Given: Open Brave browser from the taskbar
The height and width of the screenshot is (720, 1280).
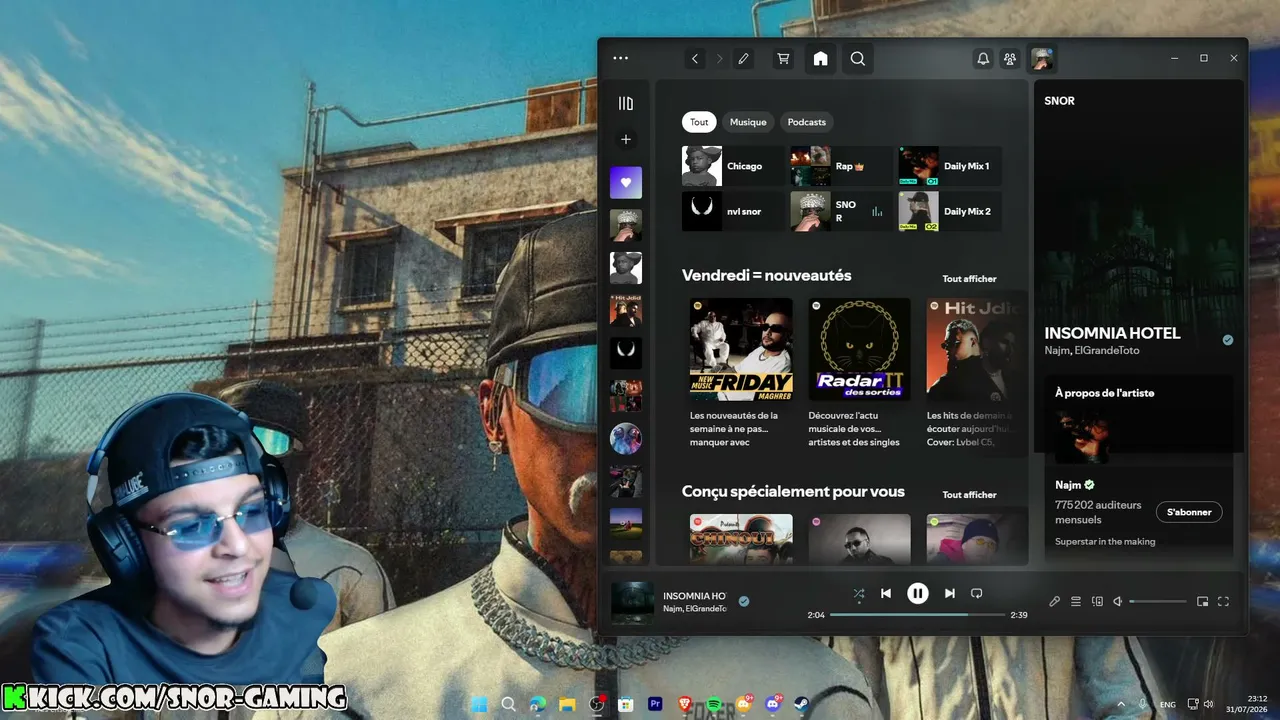Looking at the screenshot, I should [685, 704].
